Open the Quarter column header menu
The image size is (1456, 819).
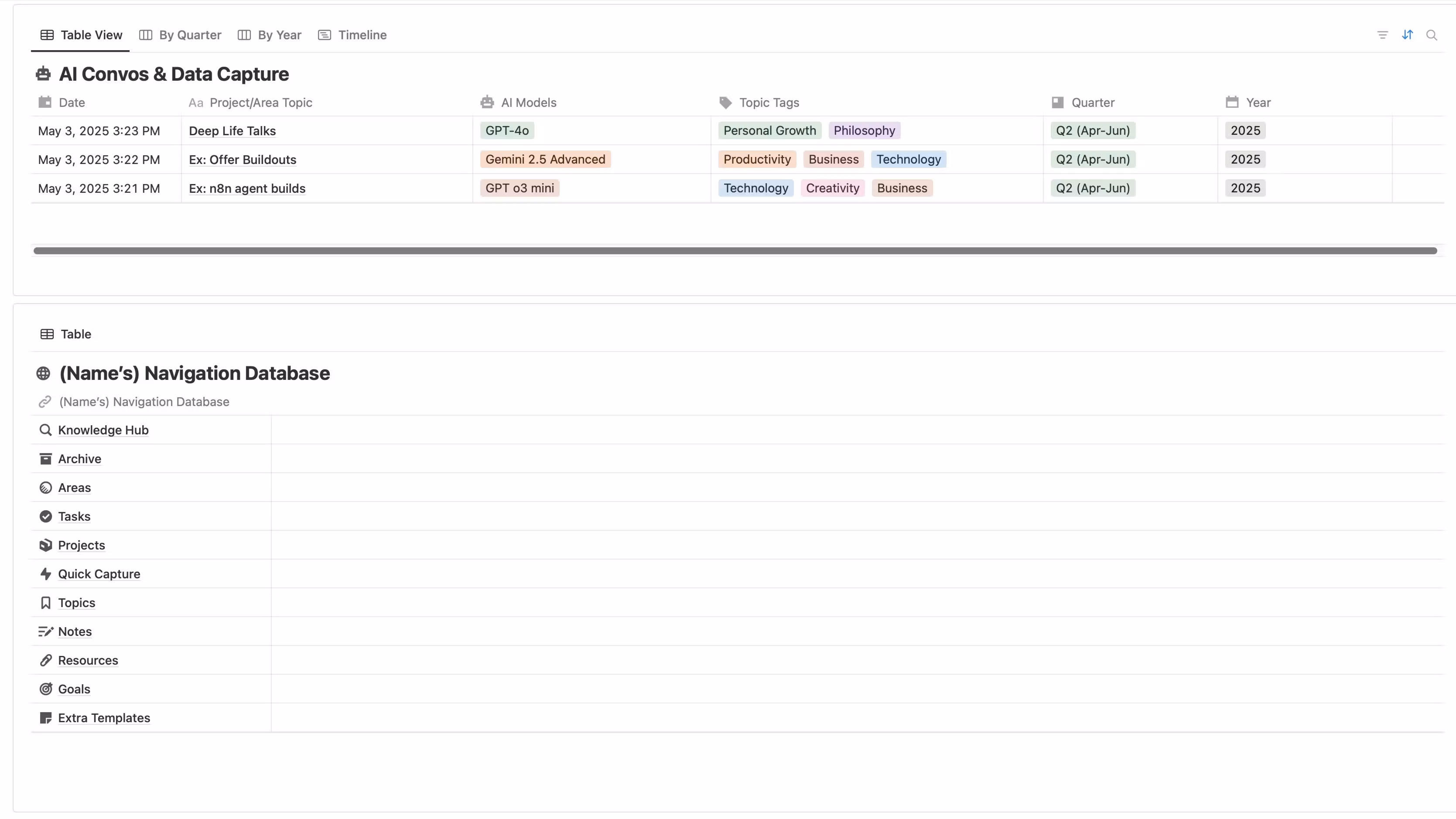[1092, 103]
